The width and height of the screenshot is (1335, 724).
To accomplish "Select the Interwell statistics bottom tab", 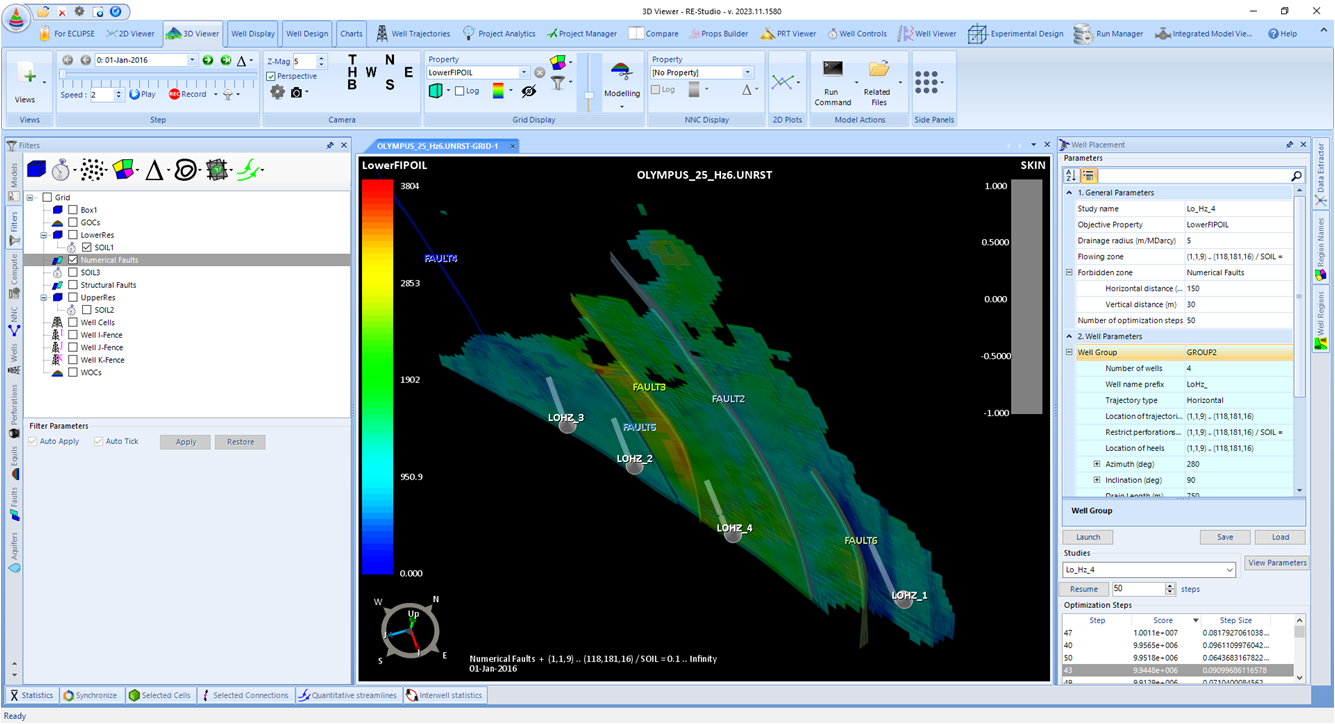I will 445,695.
